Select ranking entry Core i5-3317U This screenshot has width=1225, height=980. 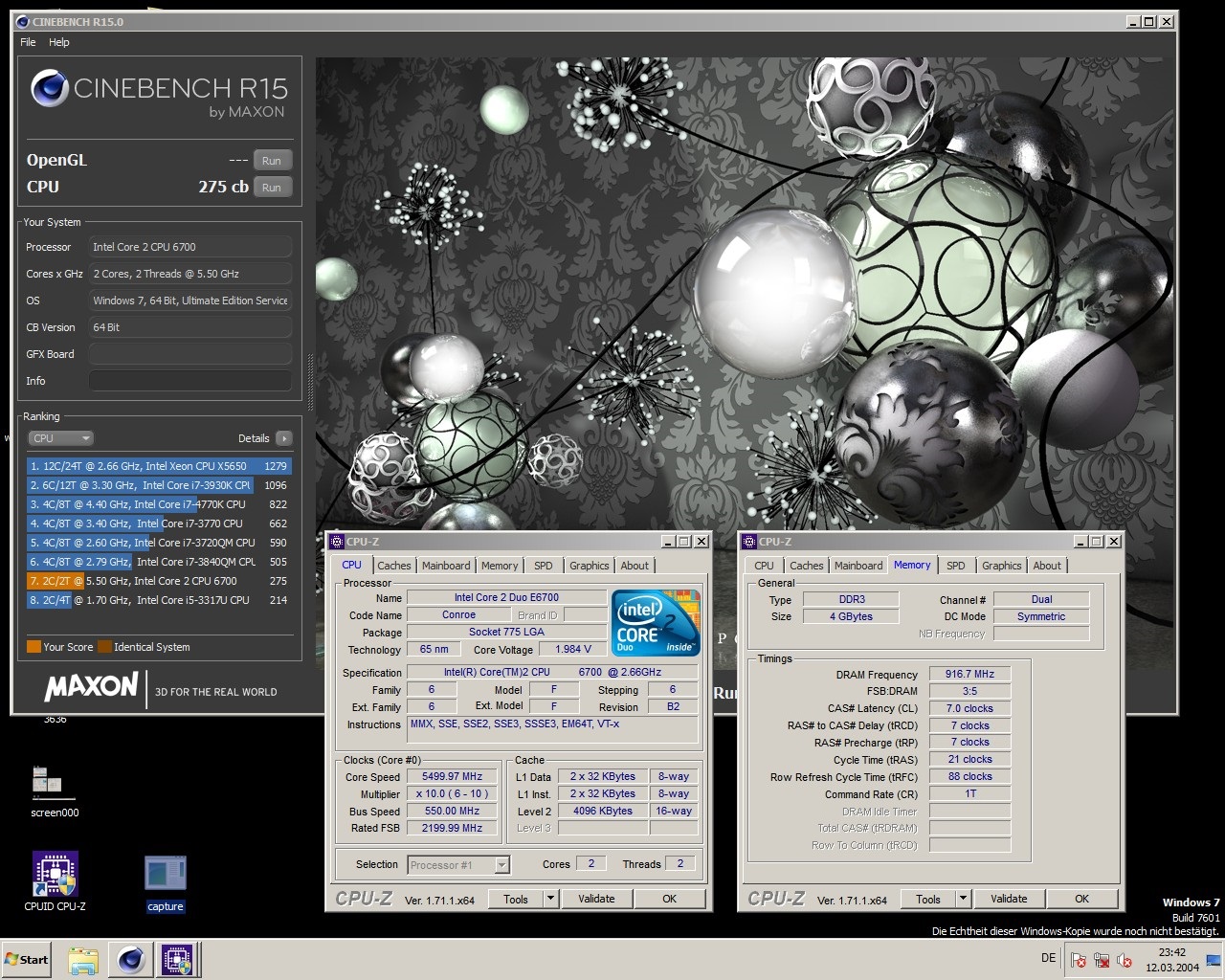pyautogui.click(x=159, y=600)
